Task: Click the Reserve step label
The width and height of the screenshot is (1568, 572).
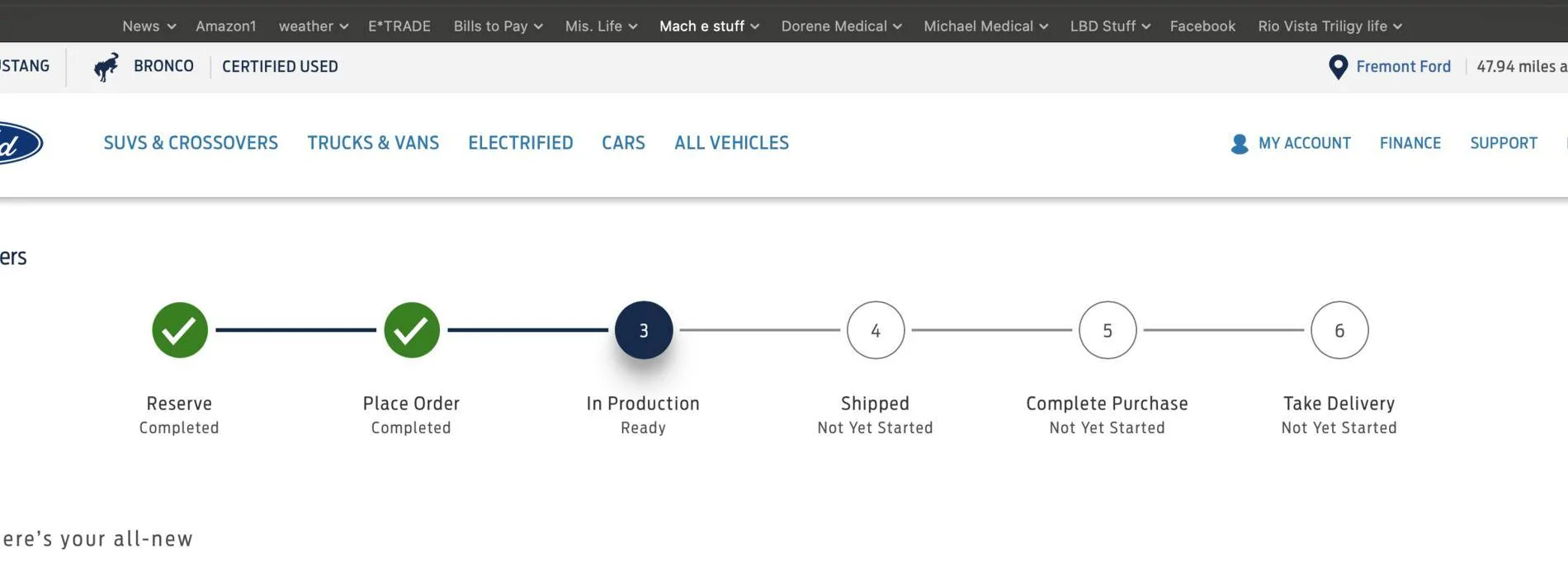Action: (x=179, y=404)
